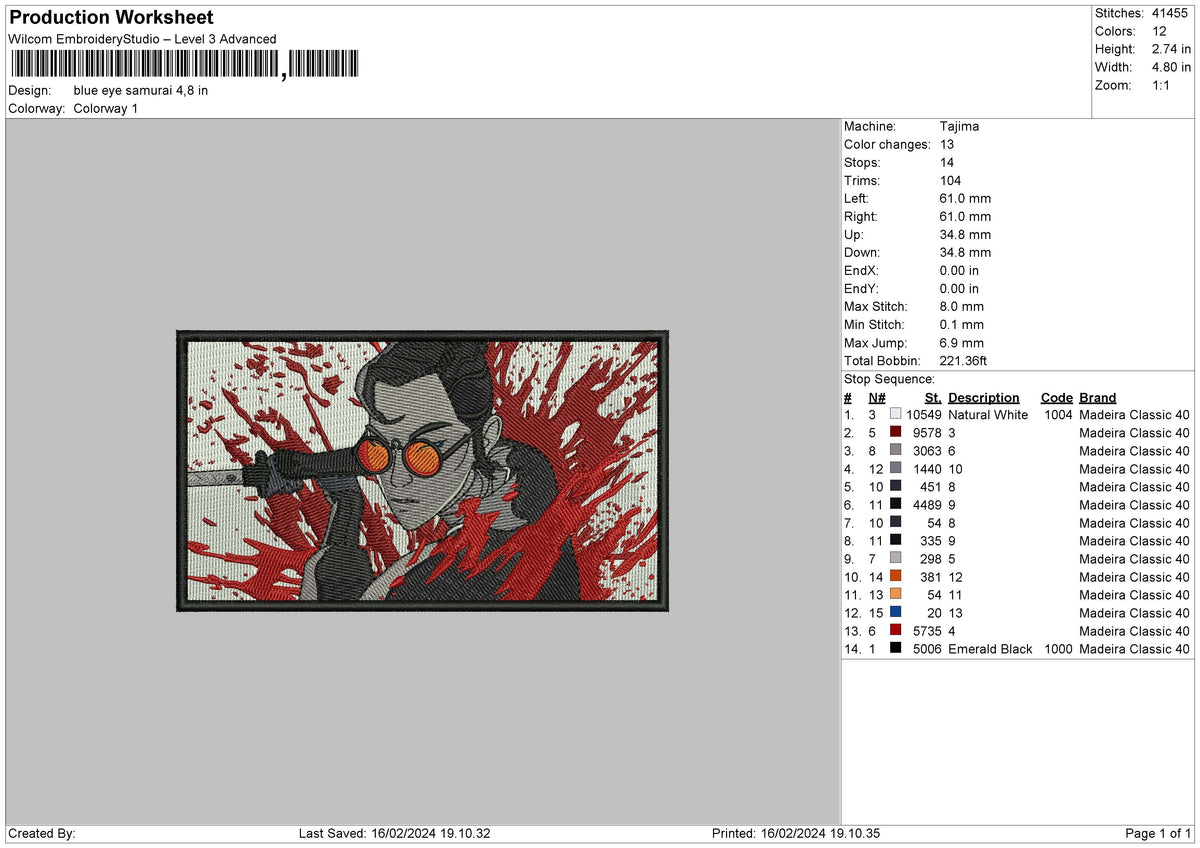This screenshot has height=848, width=1200.
Task: Click the Stitches value 41455
Action: [1172, 13]
